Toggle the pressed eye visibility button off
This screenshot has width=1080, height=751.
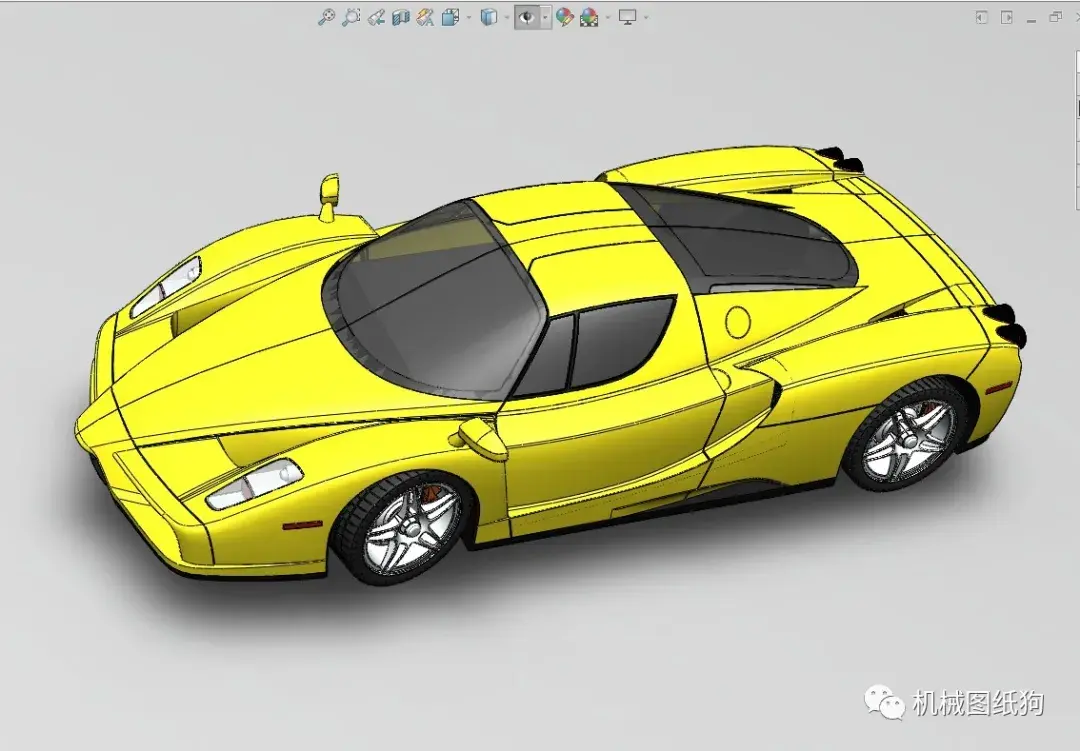(x=526, y=17)
